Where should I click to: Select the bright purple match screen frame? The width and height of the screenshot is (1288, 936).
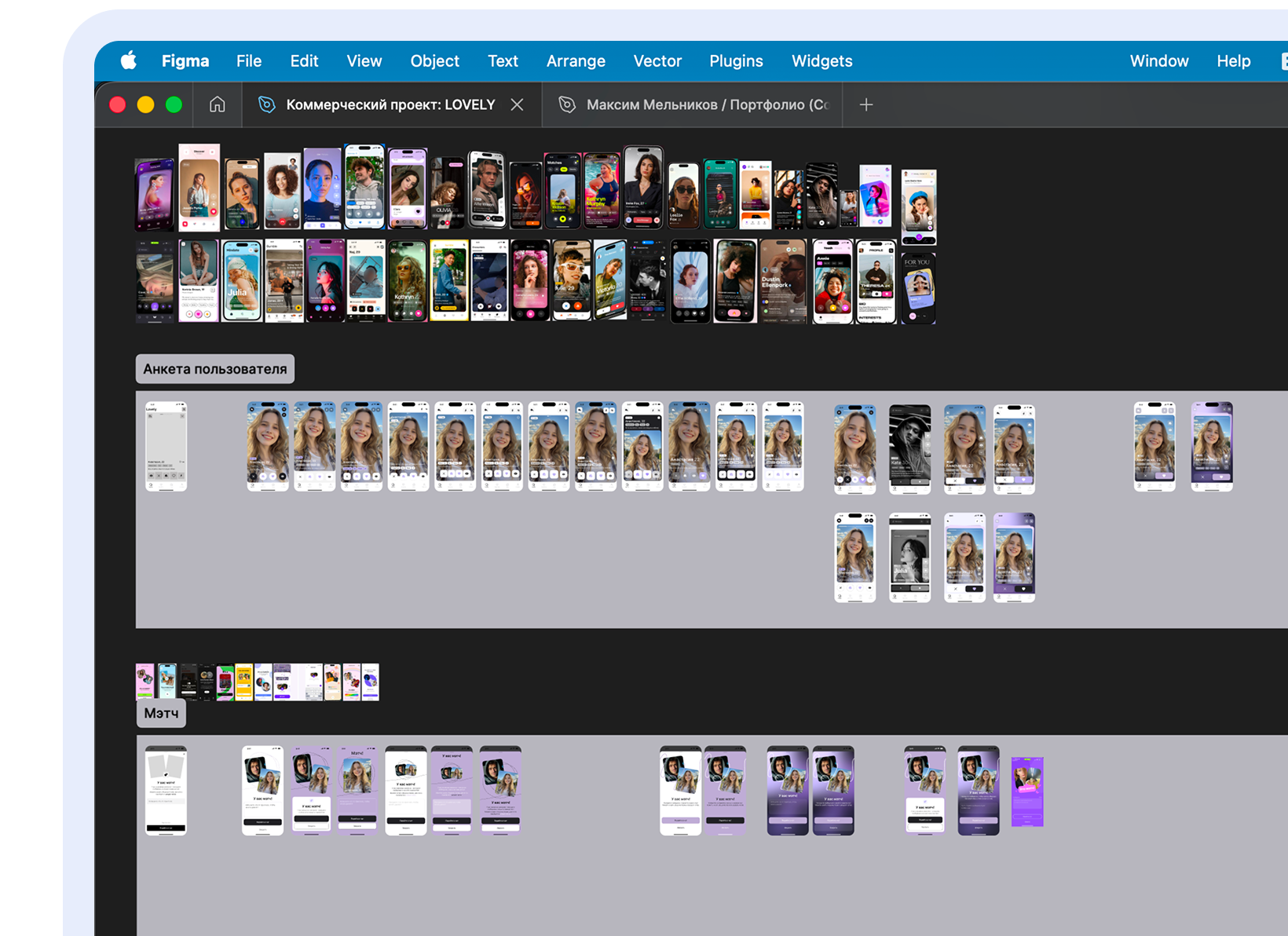1026,791
